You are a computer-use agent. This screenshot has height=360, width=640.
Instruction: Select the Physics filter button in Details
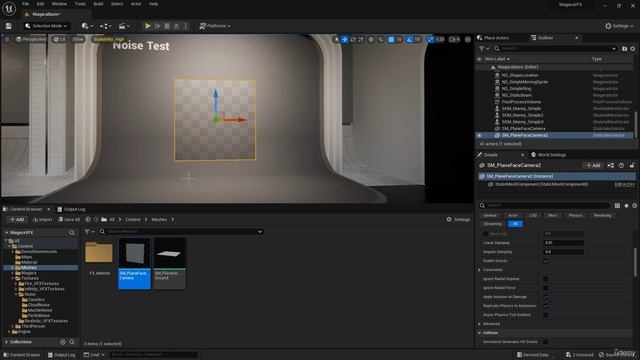(575, 216)
